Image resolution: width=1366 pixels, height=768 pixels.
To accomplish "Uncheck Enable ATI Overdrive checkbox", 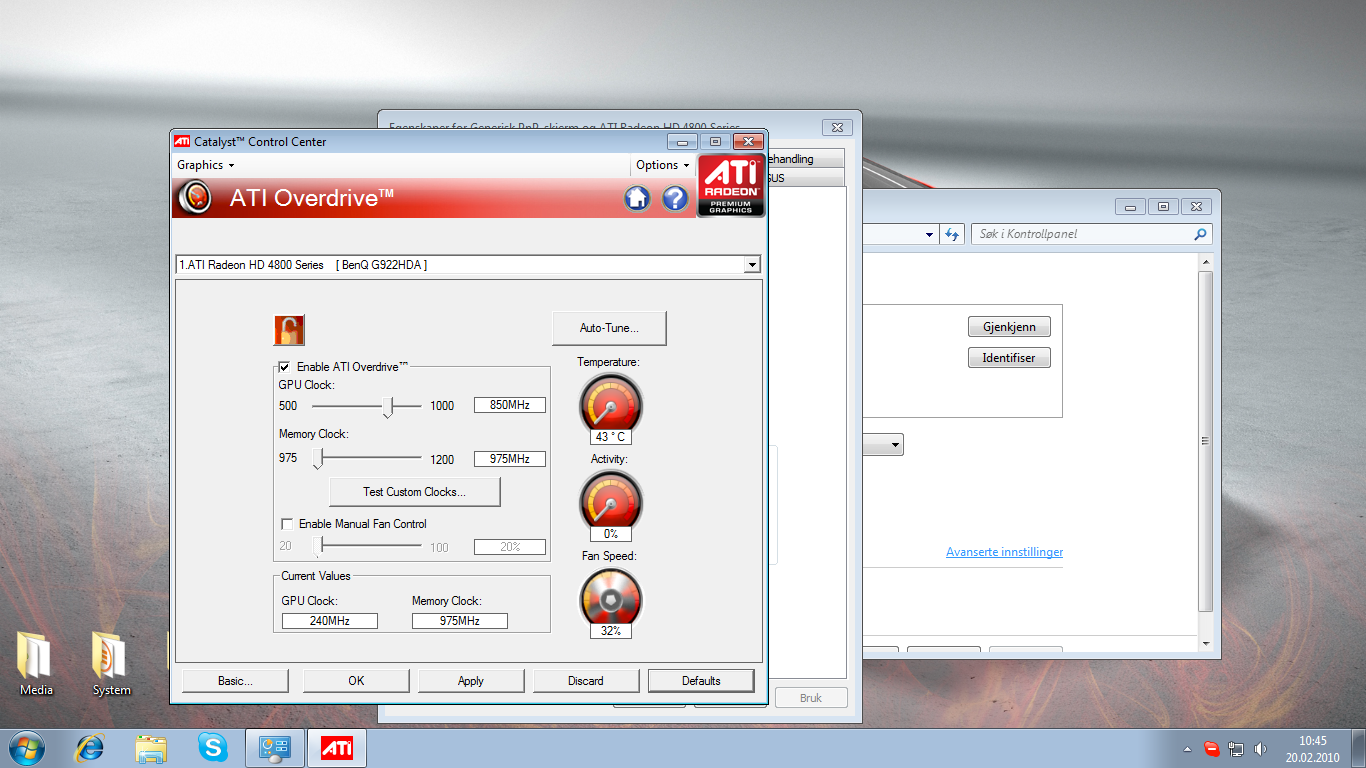I will [x=285, y=367].
